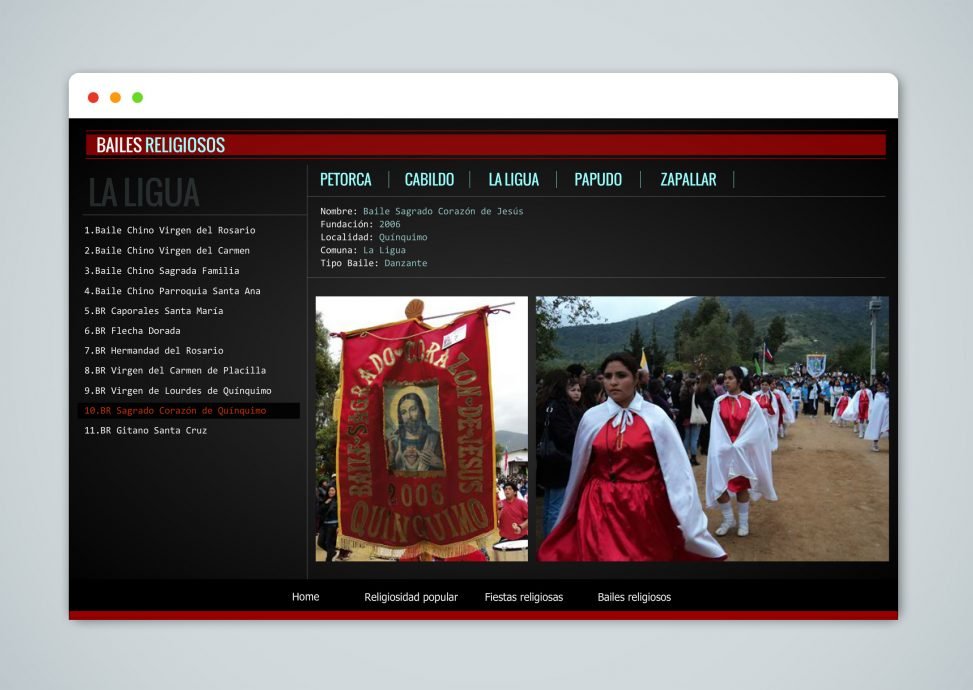Go to Home in footer navigation
973x690 pixels.
[305, 597]
